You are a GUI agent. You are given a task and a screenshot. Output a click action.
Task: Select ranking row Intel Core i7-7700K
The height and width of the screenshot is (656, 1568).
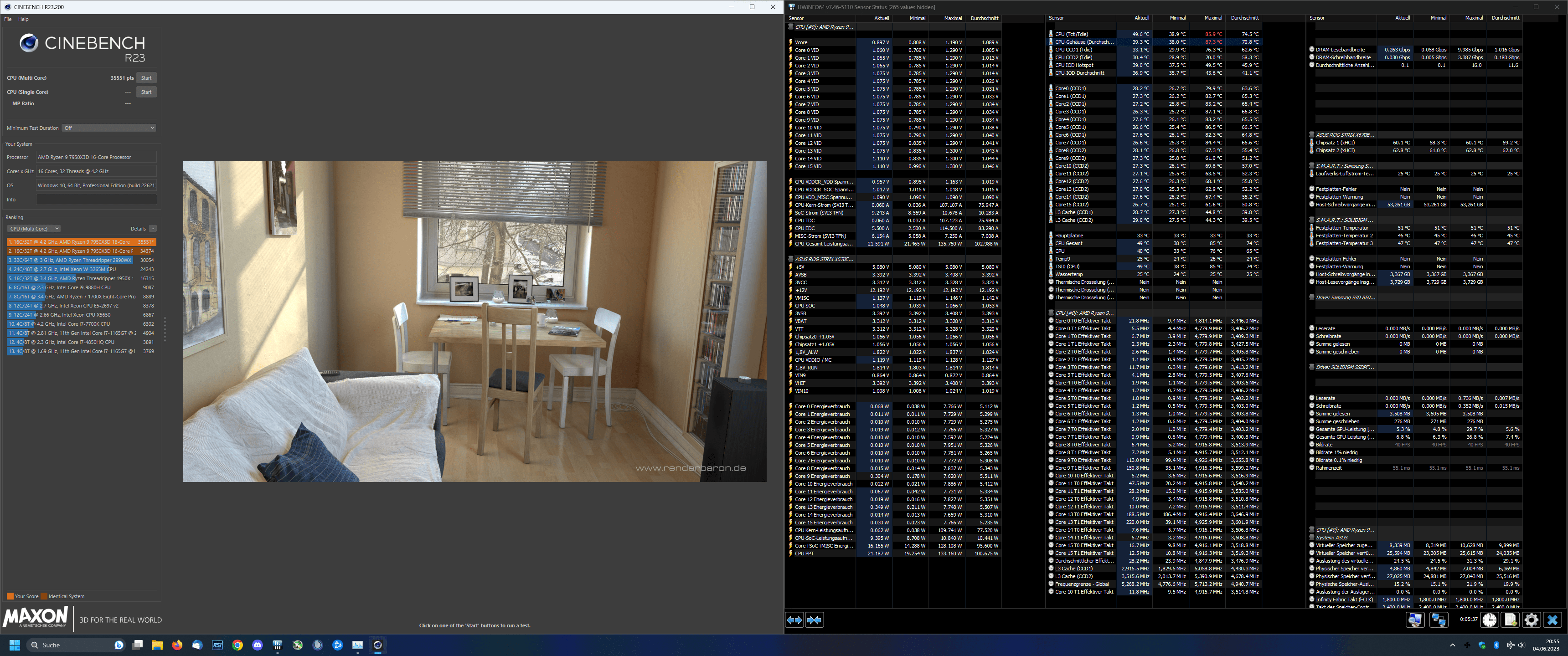[82, 324]
